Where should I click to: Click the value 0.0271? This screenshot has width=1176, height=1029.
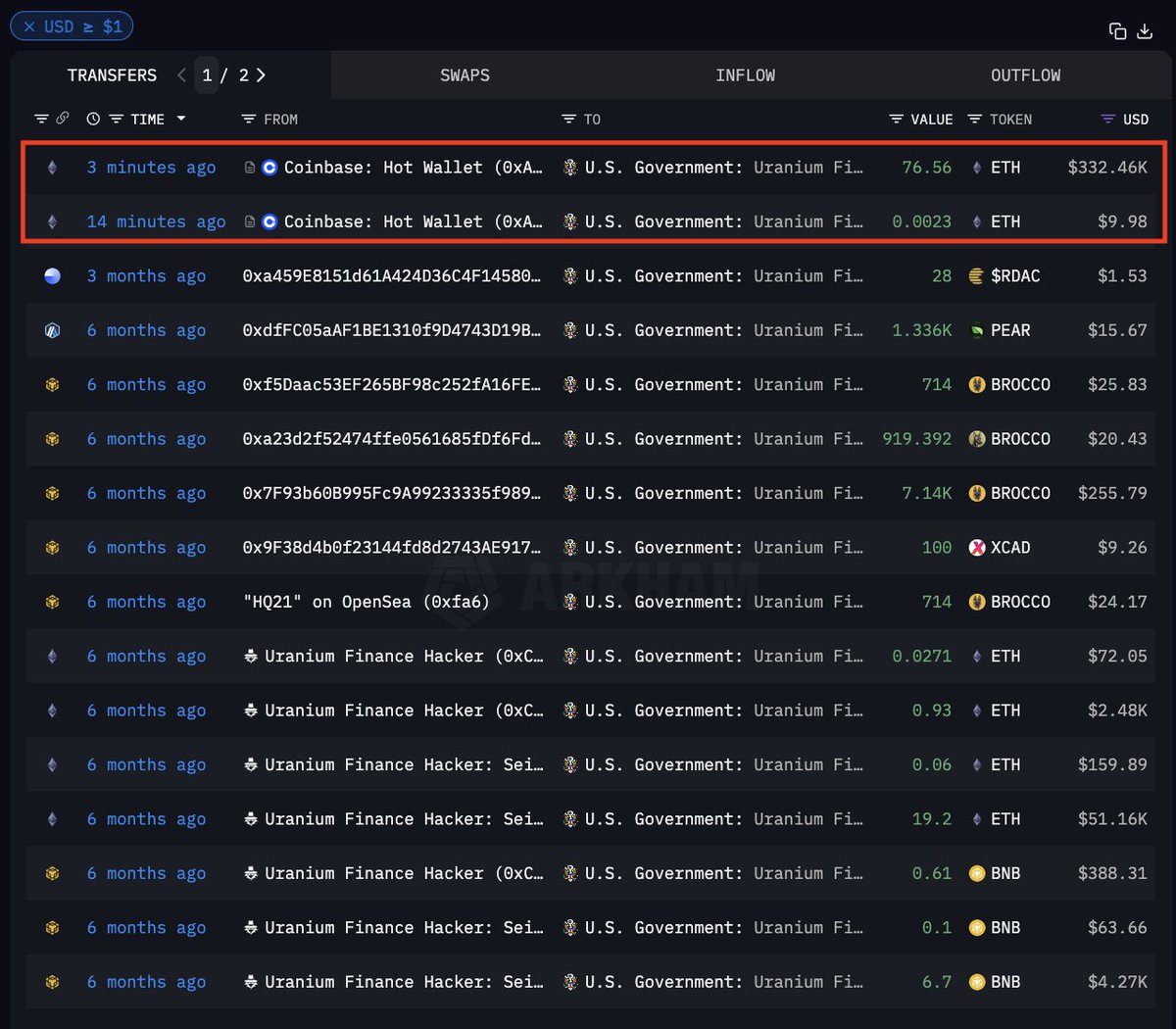point(922,657)
